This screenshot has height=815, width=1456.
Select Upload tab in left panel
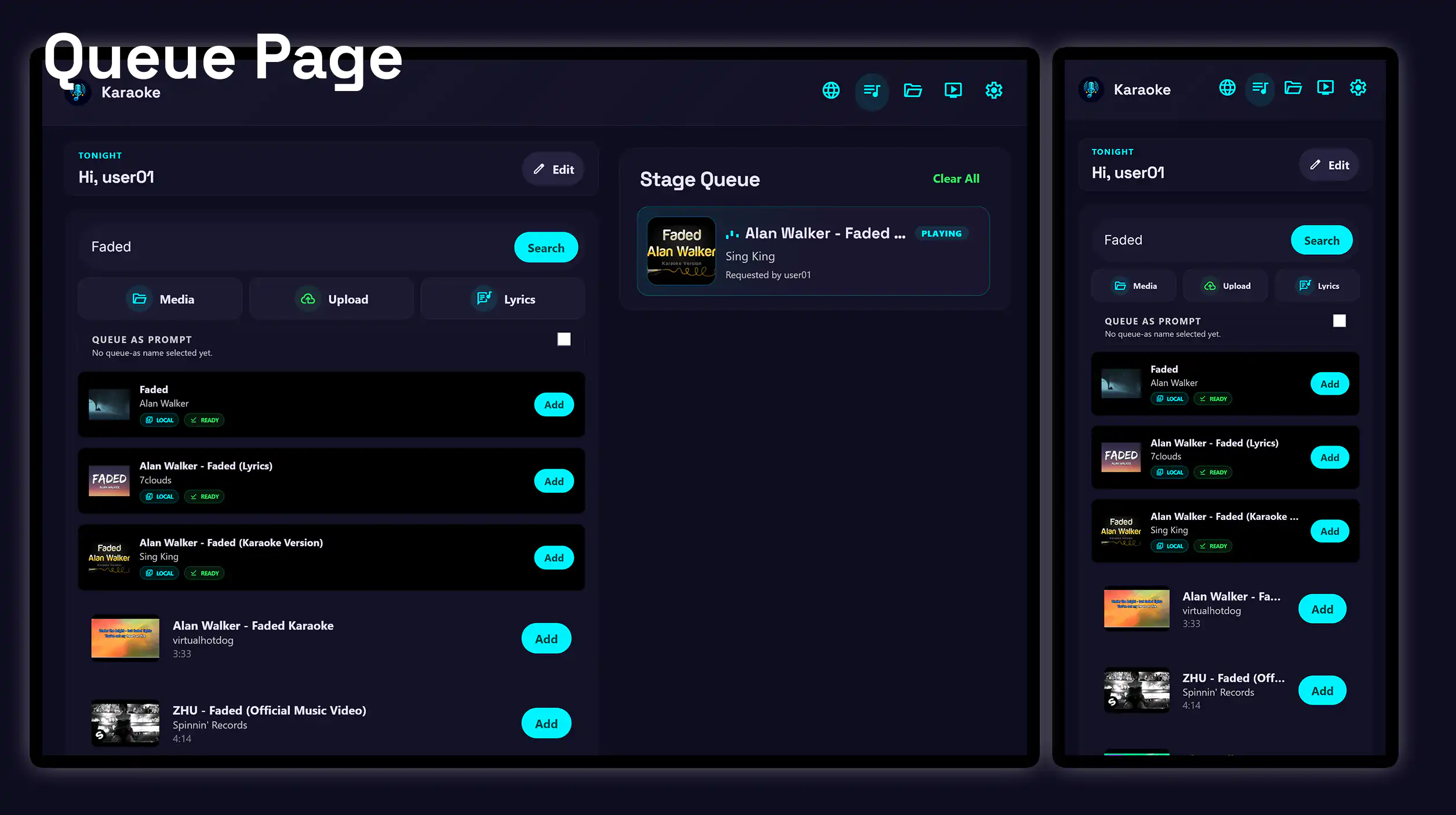[x=332, y=299]
